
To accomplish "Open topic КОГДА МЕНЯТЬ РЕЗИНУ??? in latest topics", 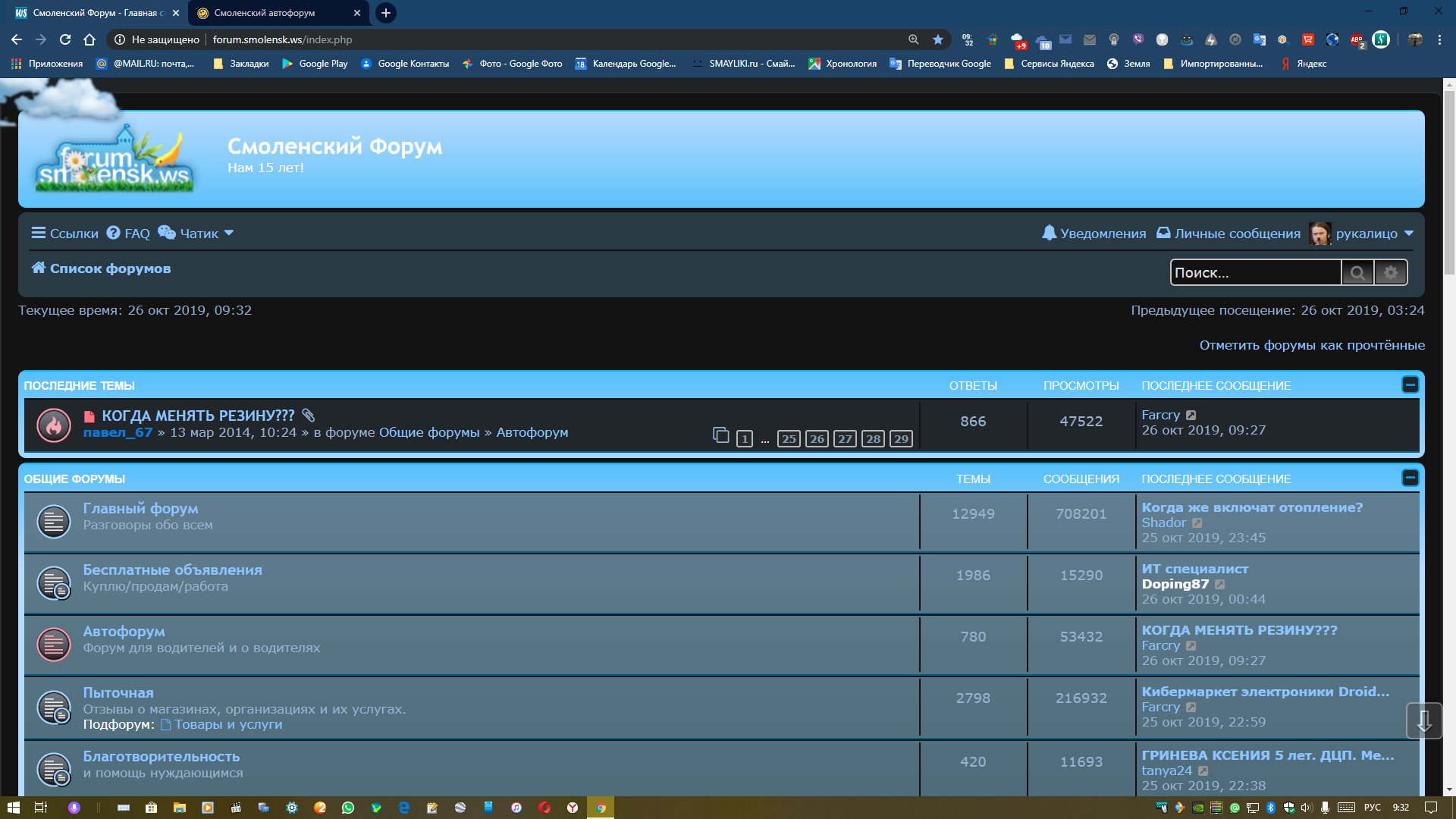I will tap(198, 416).
